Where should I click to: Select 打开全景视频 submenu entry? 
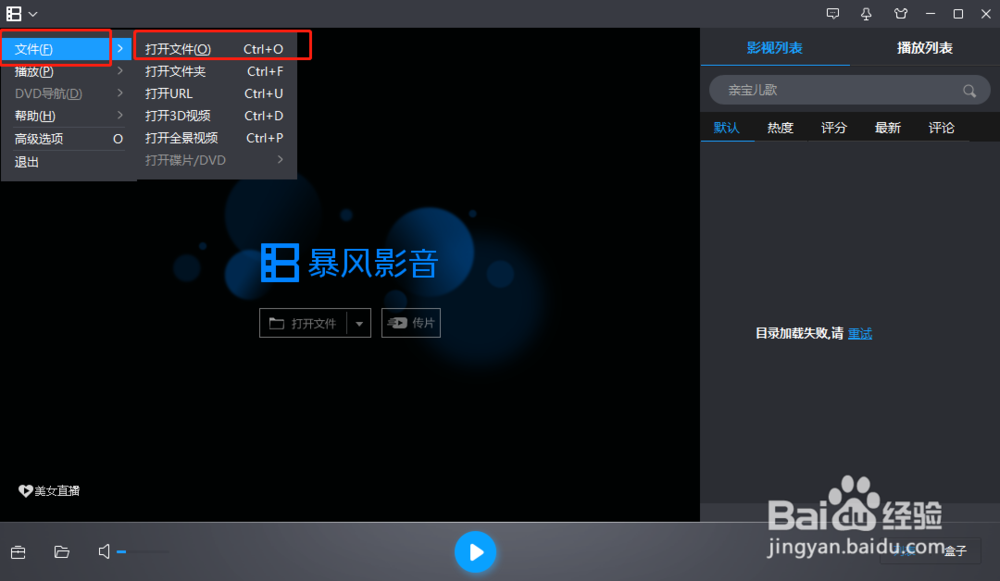point(214,138)
